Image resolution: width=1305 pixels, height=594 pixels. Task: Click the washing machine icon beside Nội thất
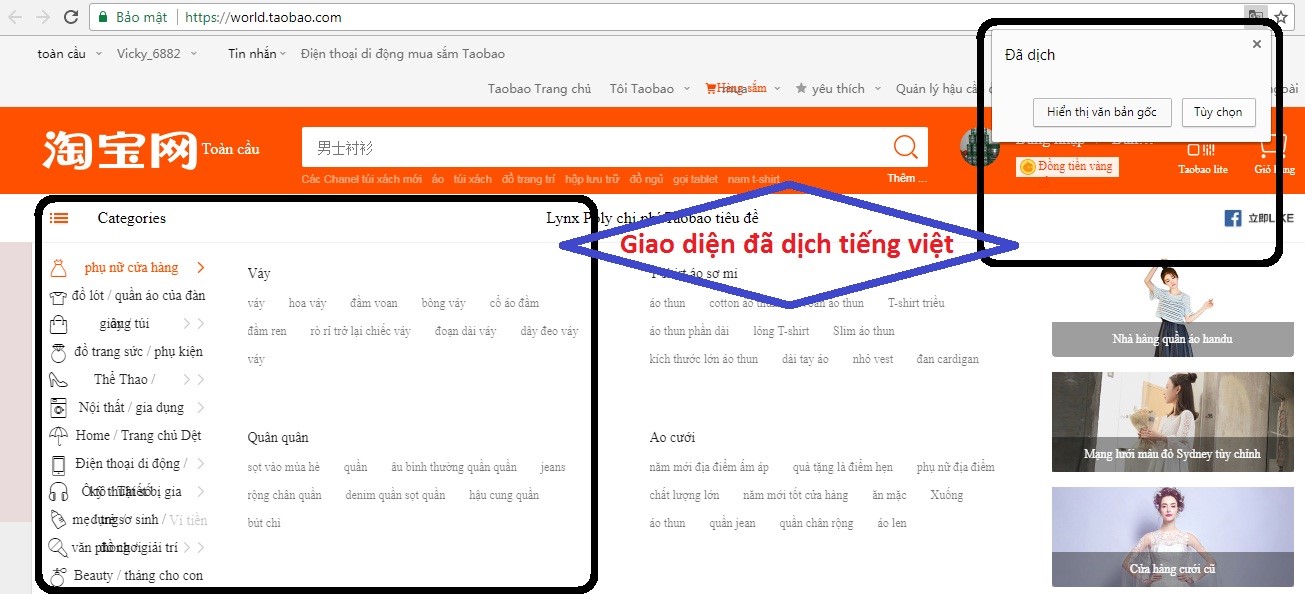(x=59, y=407)
